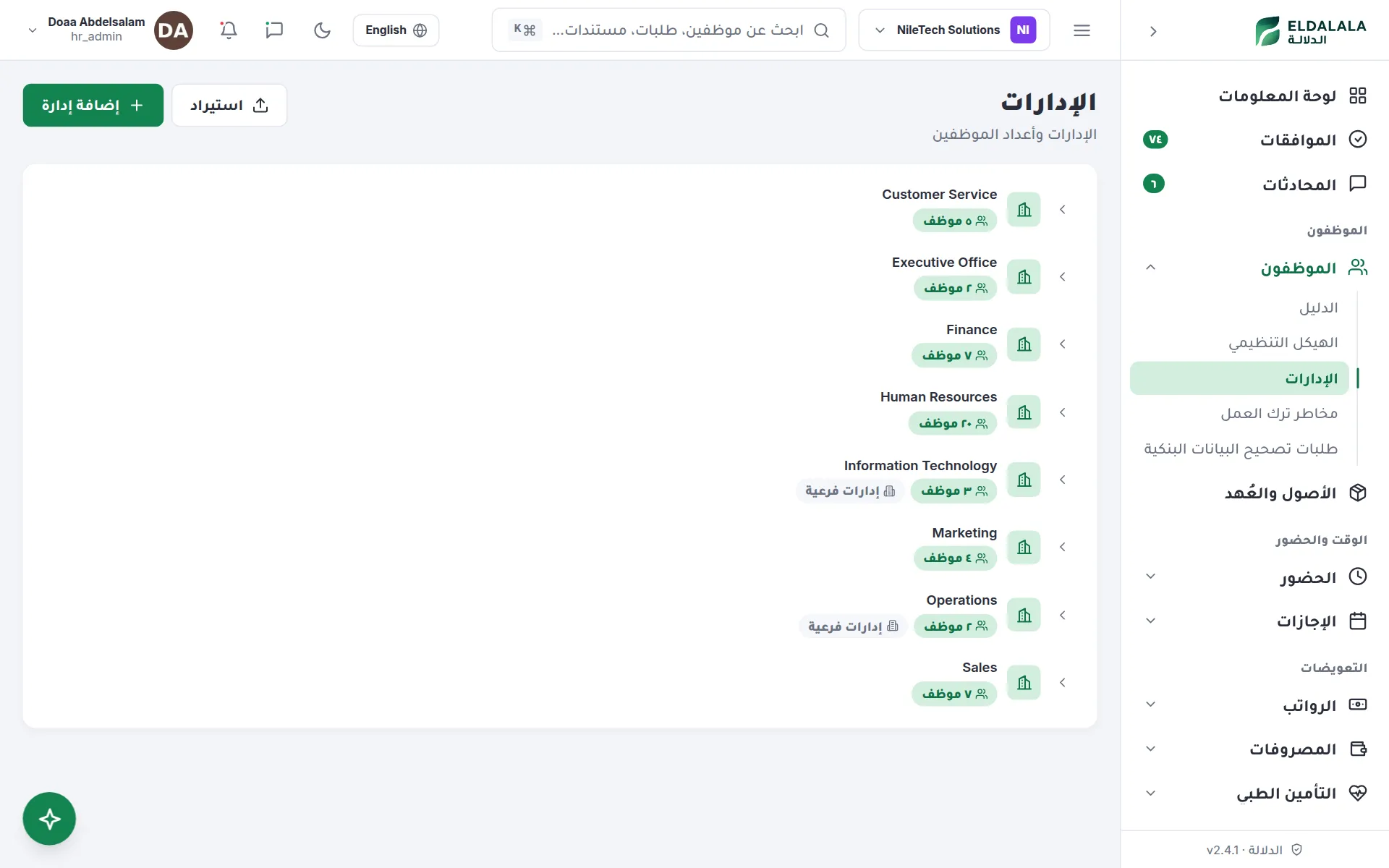Open مخاطر ترك العمل submenu item
This screenshot has width=1389, height=868.
(x=1279, y=414)
